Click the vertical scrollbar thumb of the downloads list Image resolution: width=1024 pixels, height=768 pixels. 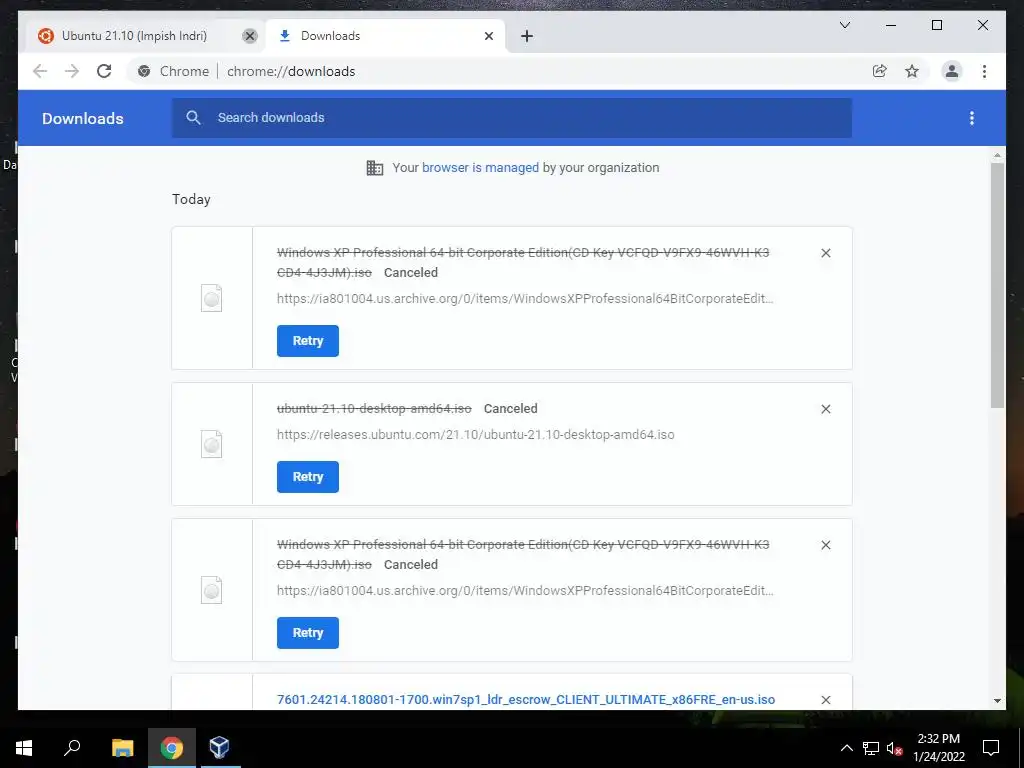point(997,285)
